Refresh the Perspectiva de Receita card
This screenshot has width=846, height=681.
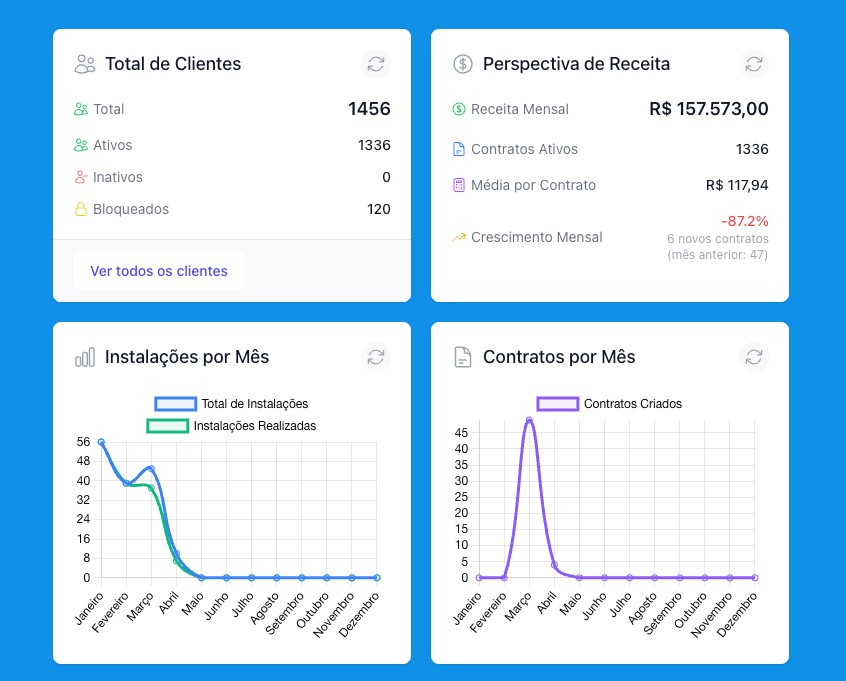[x=754, y=64]
